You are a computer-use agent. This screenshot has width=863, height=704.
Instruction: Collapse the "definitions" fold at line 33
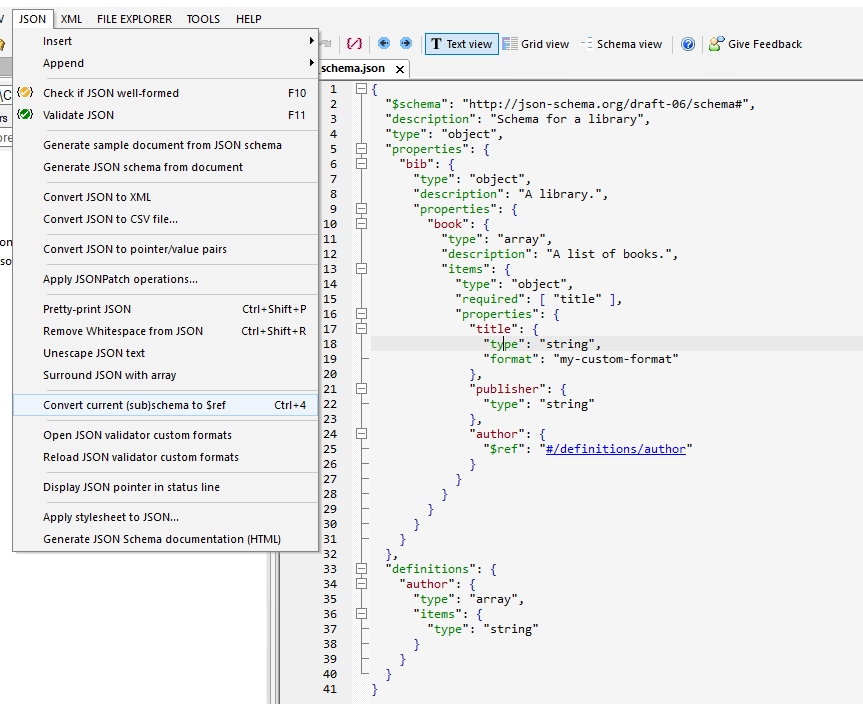tap(362, 569)
